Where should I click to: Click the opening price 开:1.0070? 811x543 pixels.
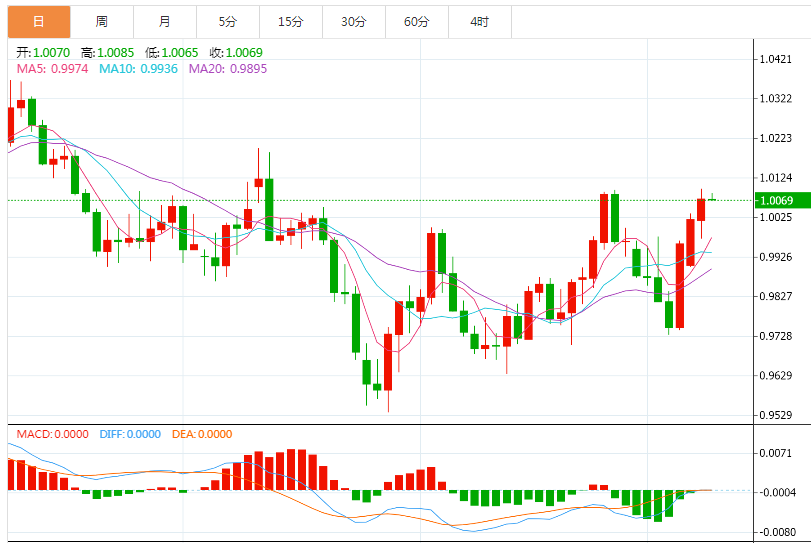point(43,53)
